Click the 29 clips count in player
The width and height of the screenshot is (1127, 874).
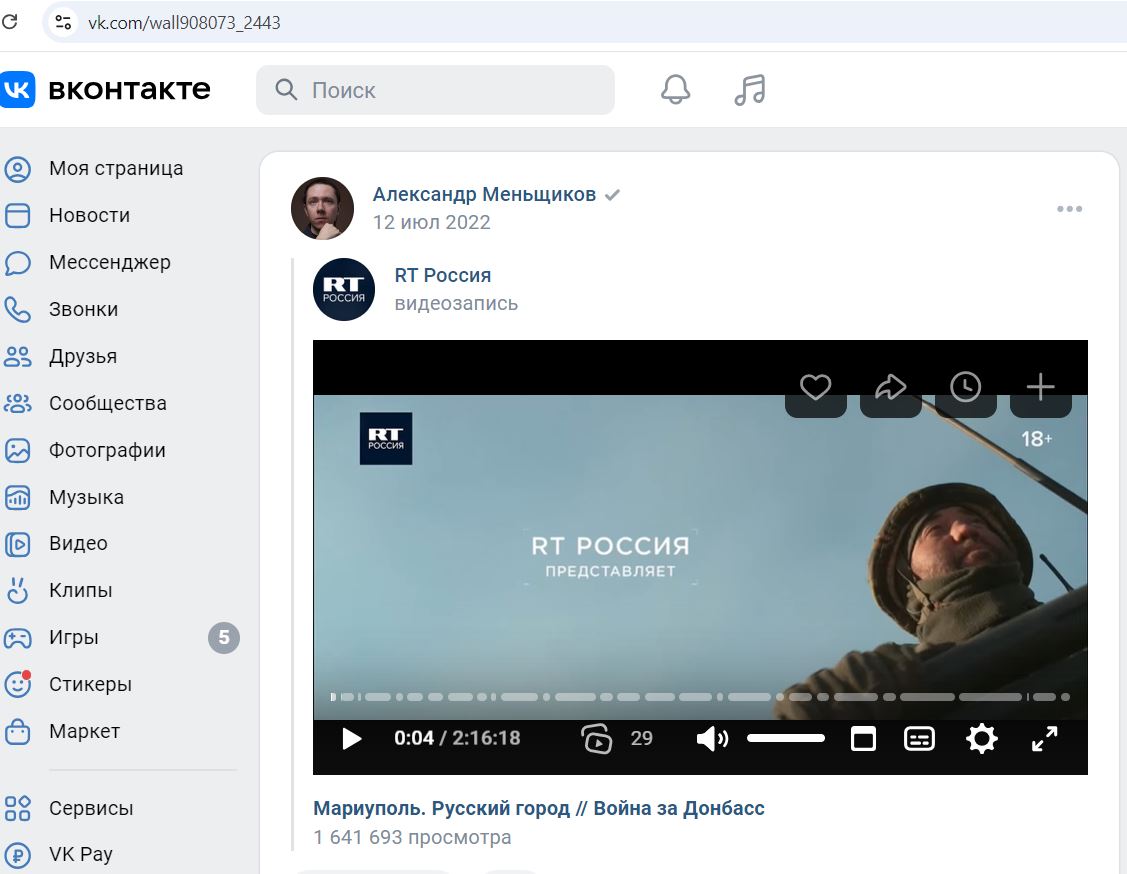click(642, 738)
